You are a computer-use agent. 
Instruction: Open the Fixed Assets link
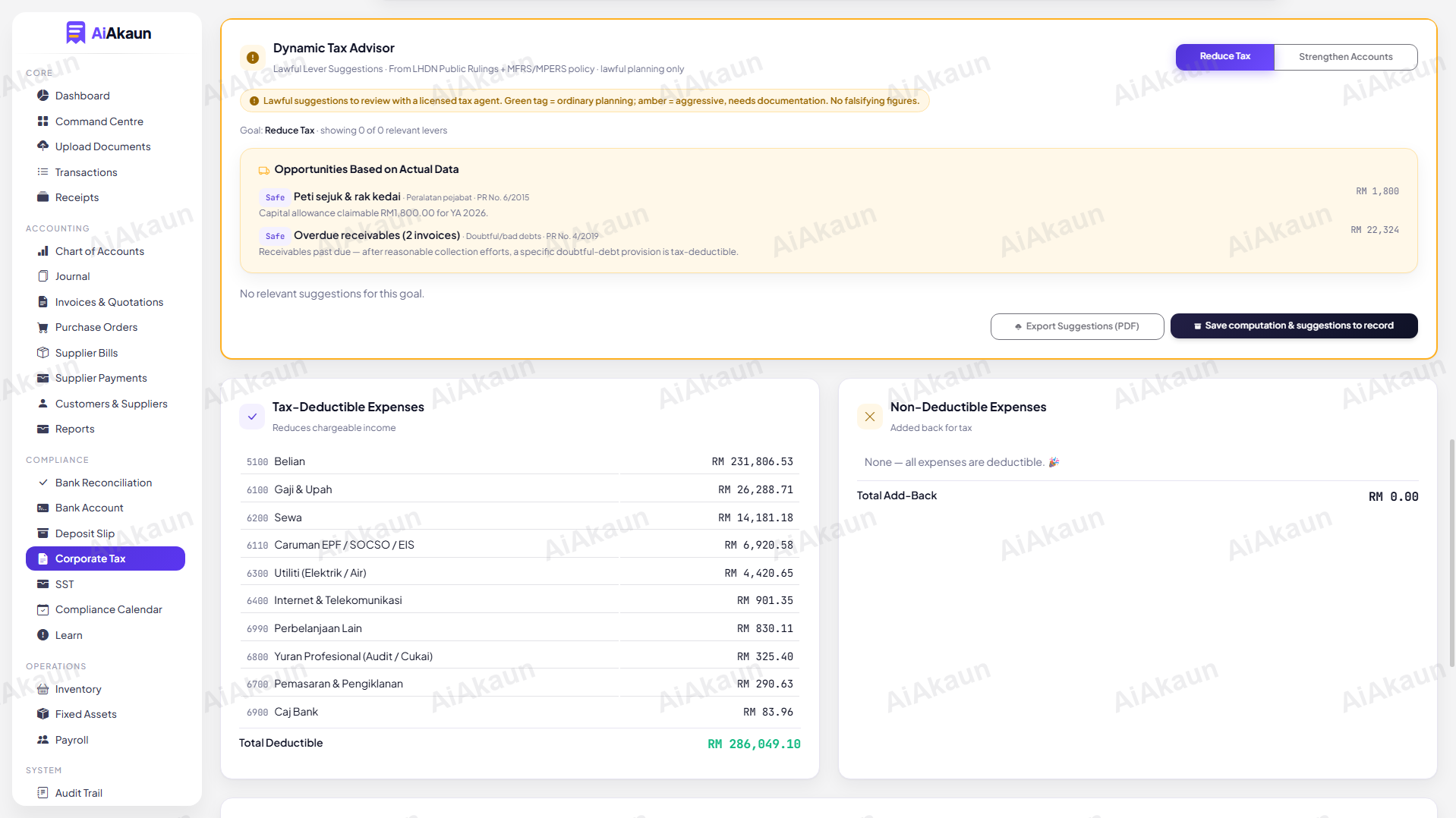pos(106,714)
